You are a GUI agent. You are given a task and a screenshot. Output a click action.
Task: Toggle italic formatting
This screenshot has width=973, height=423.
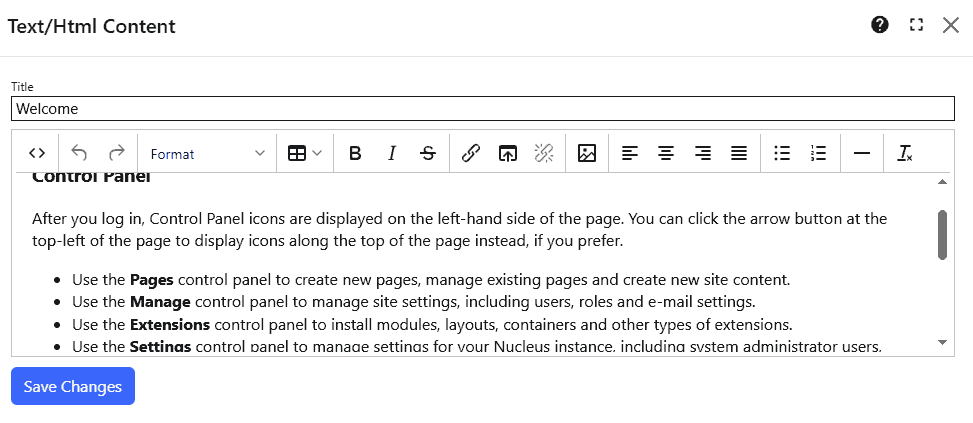392,153
